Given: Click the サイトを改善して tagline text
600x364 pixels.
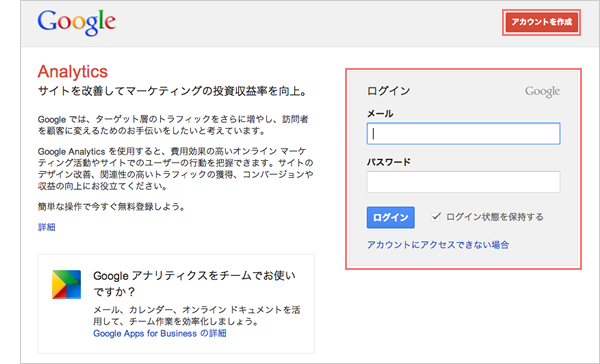Looking at the screenshot, I should click(173, 91).
